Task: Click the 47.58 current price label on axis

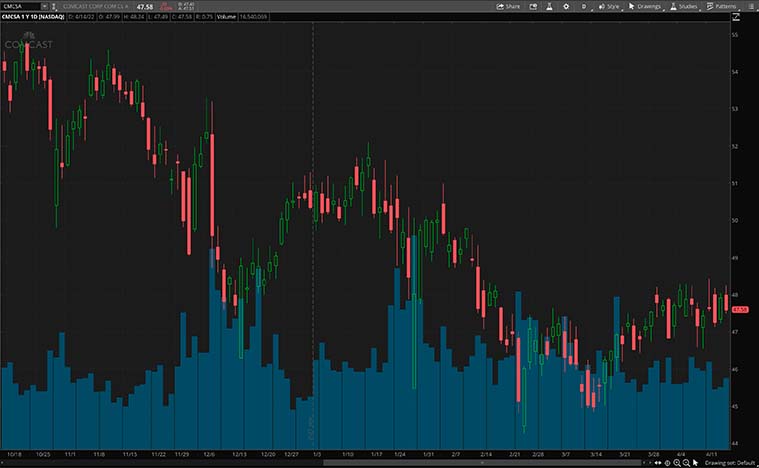Action: [741, 309]
